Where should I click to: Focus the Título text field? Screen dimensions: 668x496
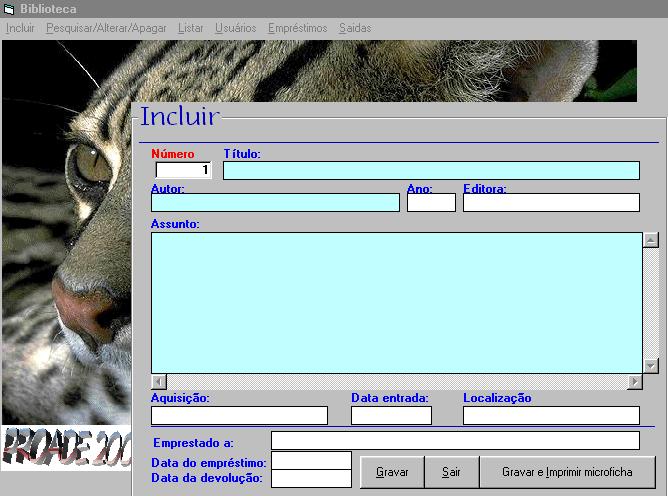point(430,170)
